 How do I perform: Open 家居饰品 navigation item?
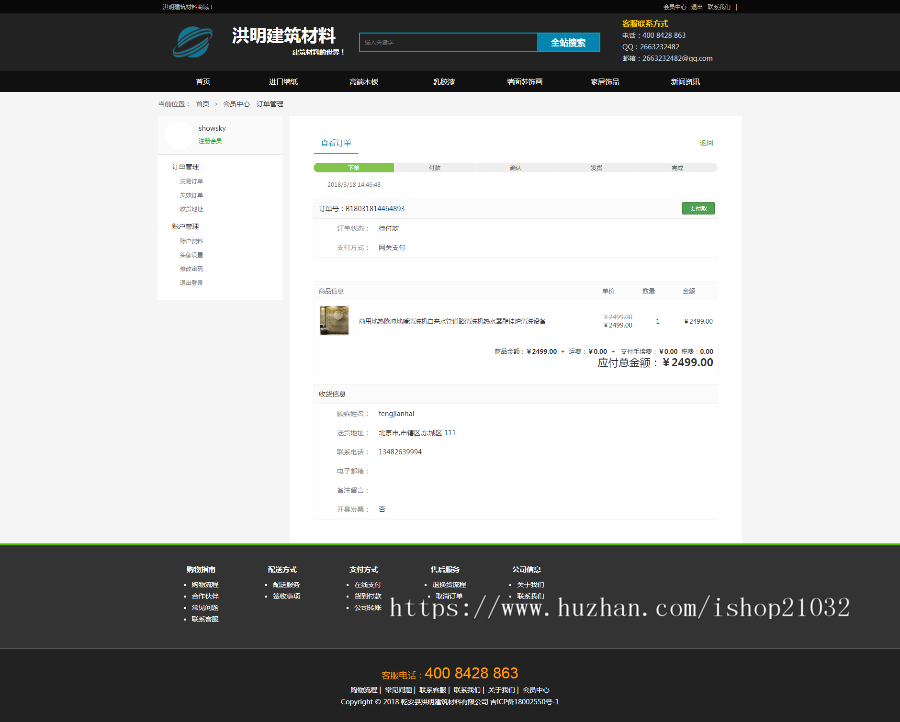click(605, 81)
